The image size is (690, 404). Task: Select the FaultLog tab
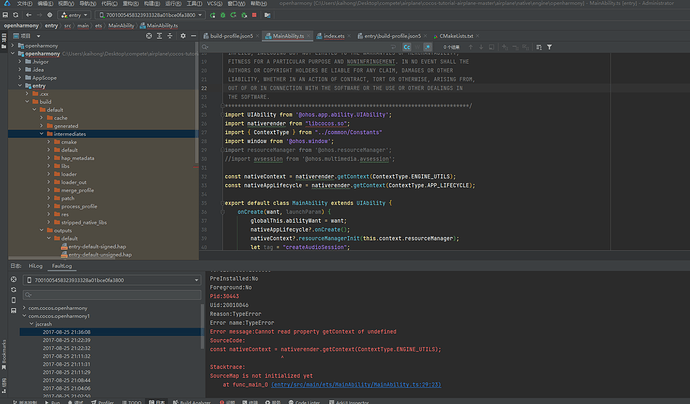coord(61,268)
